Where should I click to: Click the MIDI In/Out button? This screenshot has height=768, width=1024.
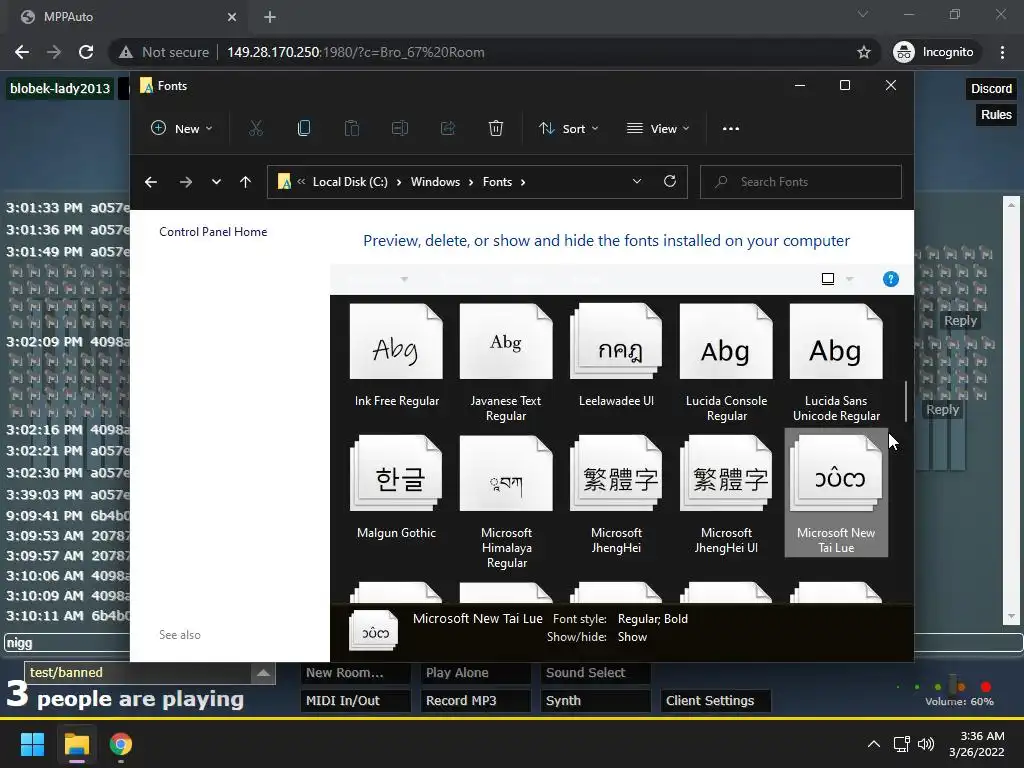[356, 701]
